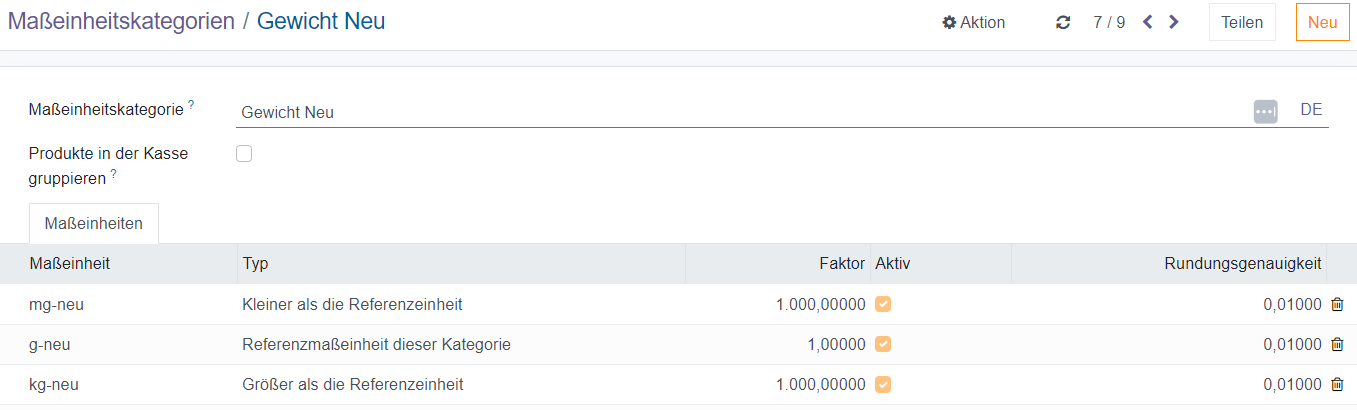
Task: Delete the g-neu unit row
Action: [x=1337, y=345]
